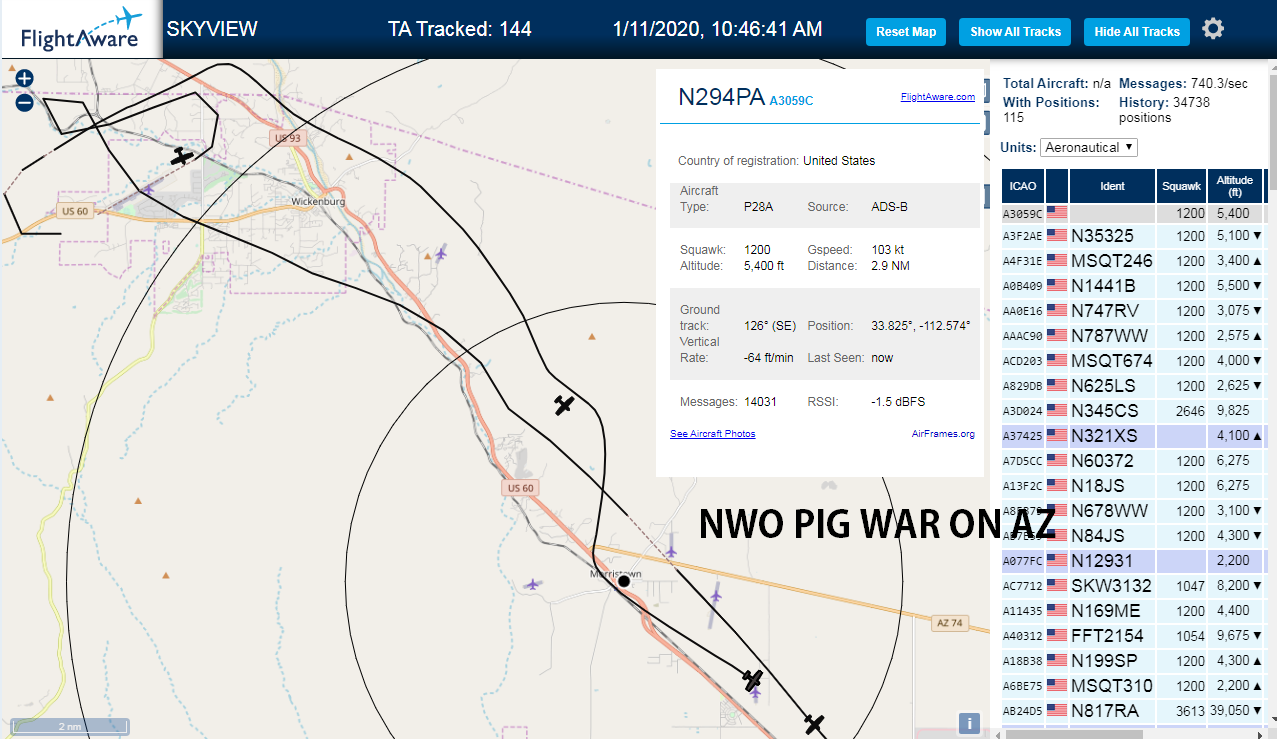Click the A3059C ICAO link by N294PA
The width and height of the screenshot is (1277, 739).
(791, 101)
